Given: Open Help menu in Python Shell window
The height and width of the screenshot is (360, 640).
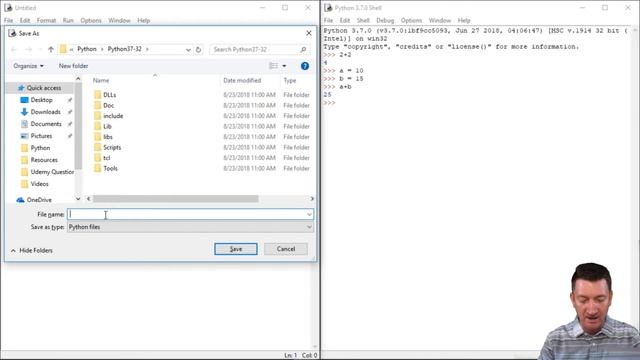Looking at the screenshot, I should click(x=464, y=20).
